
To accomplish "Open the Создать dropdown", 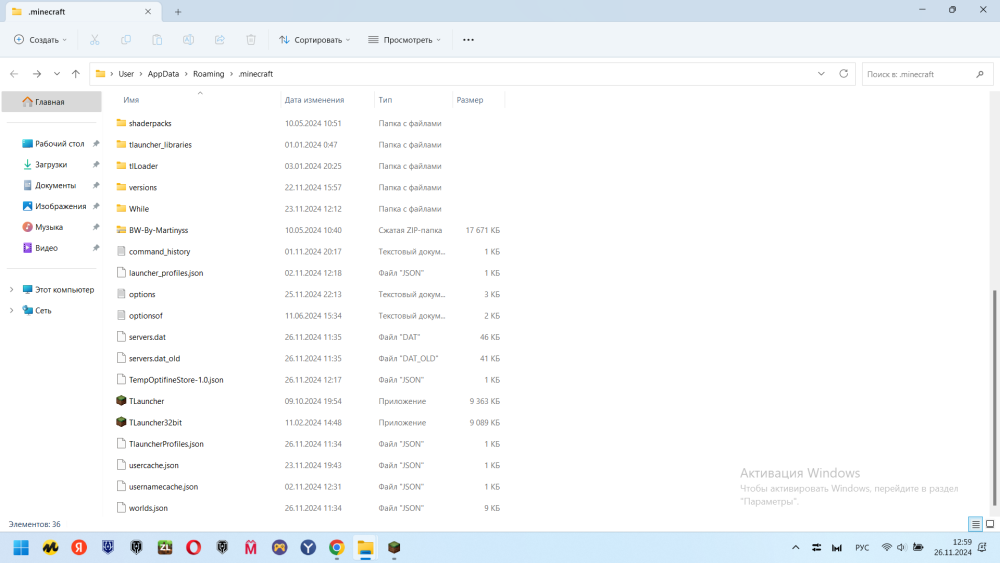I will [x=40, y=40].
